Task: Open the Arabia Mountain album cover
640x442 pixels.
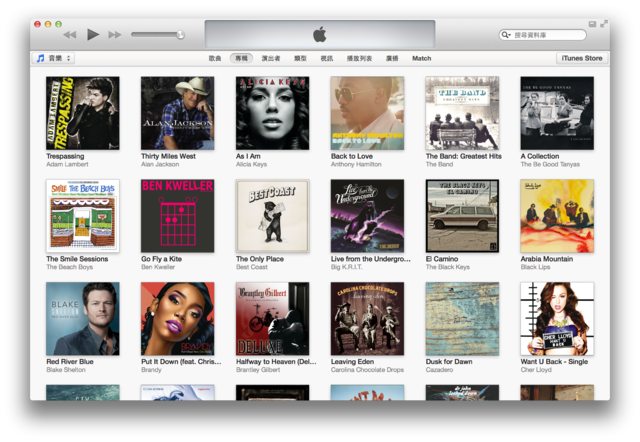Action: tap(557, 216)
